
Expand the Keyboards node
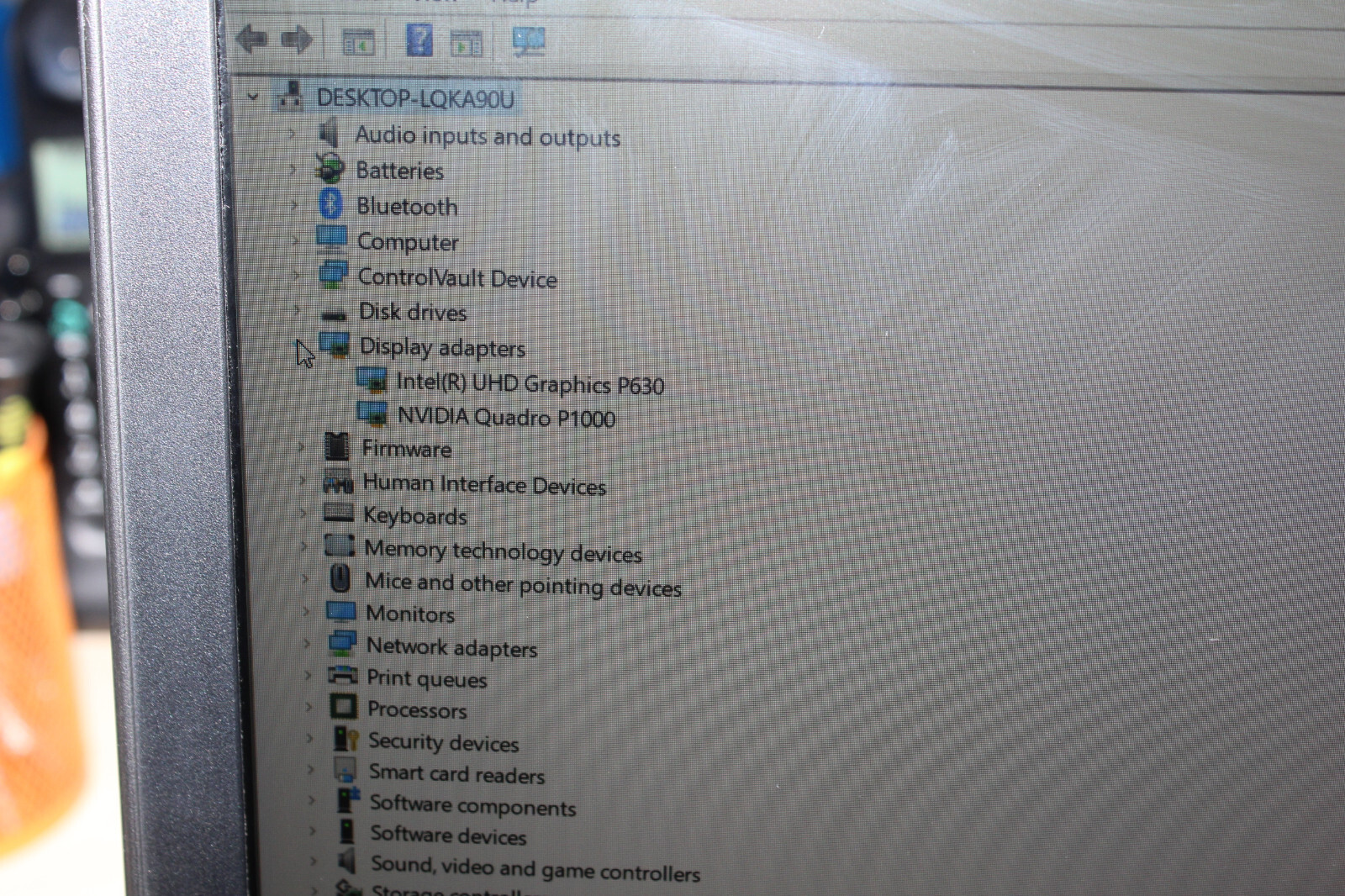[304, 513]
